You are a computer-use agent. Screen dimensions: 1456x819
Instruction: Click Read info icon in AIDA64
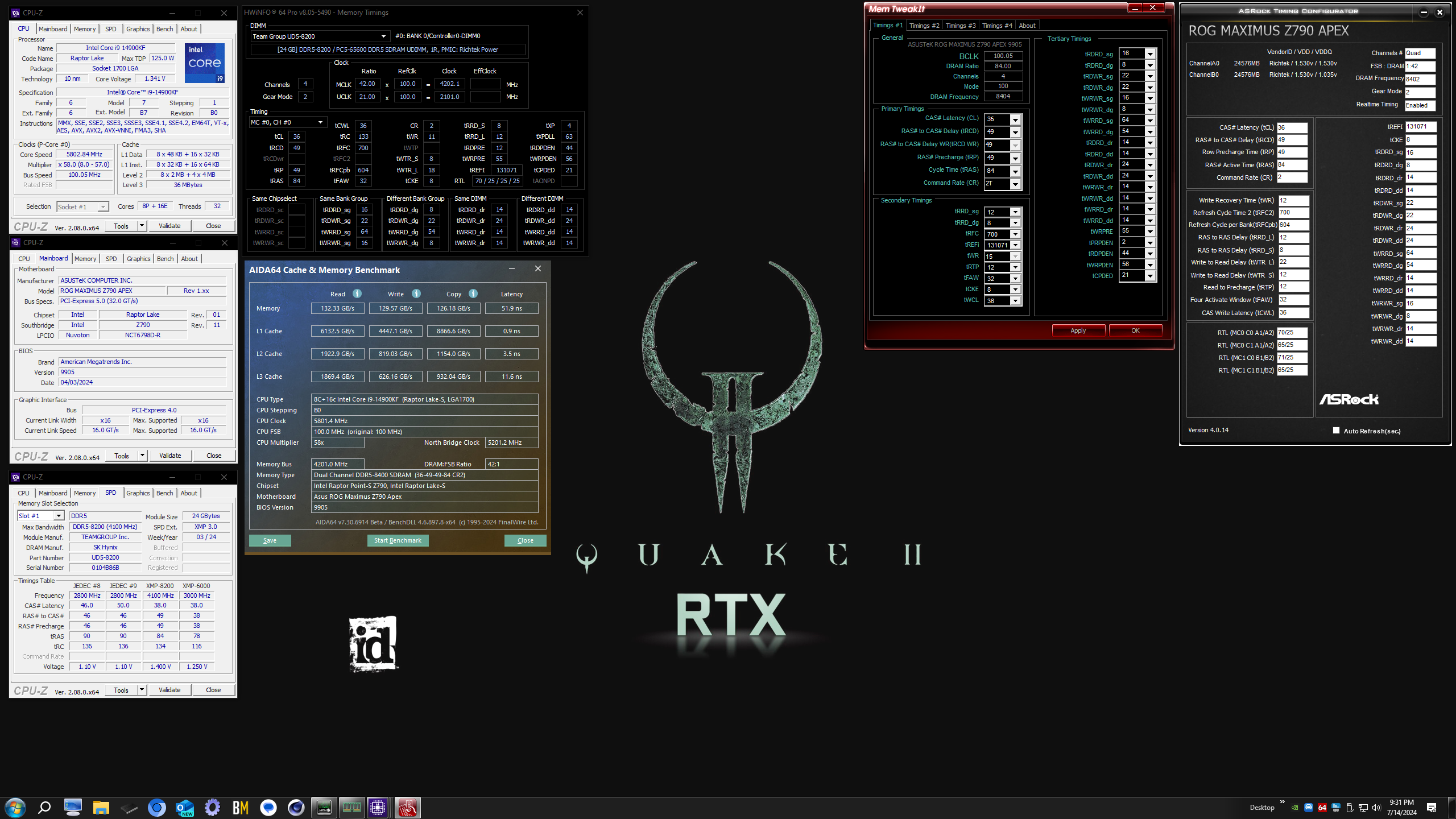[x=357, y=293]
